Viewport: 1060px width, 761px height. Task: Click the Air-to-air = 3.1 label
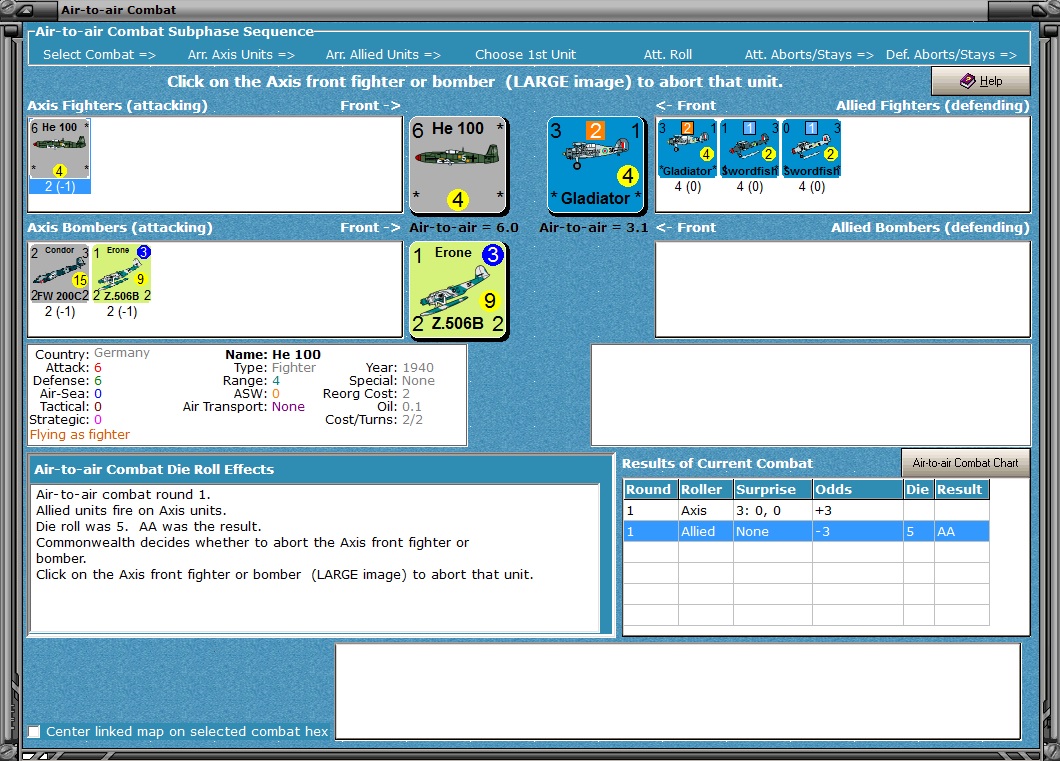(x=594, y=228)
